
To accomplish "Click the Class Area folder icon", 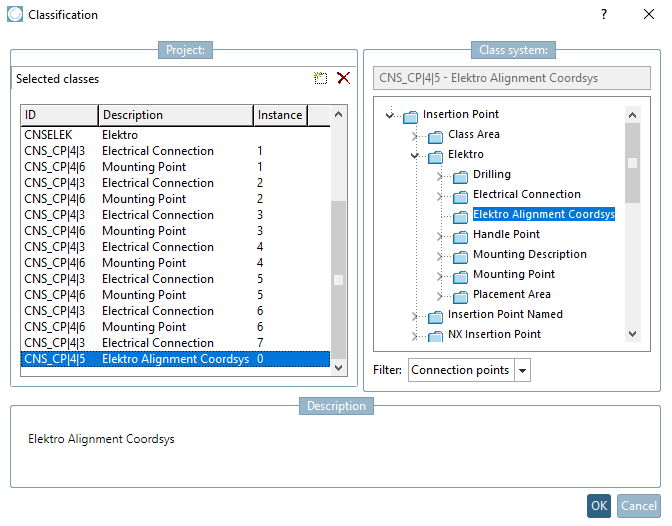I will (435, 135).
